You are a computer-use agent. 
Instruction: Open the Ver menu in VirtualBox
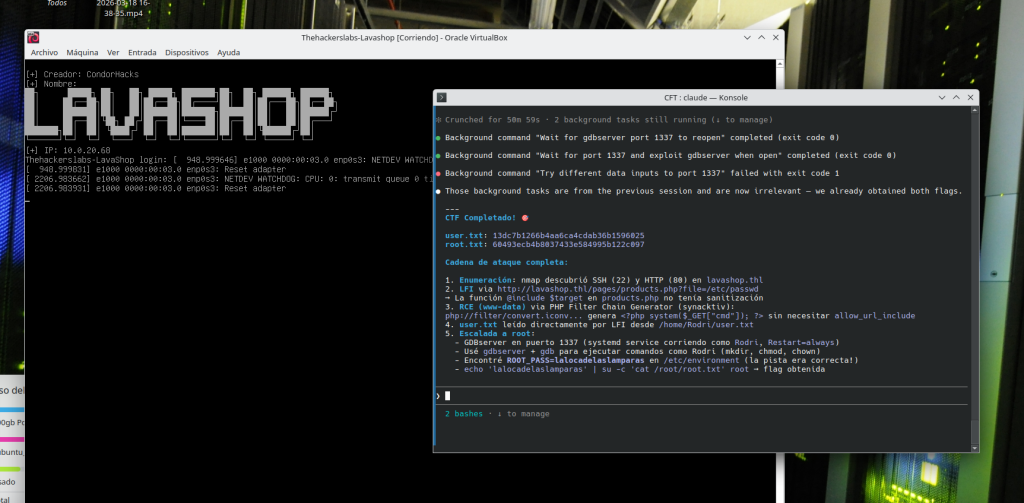click(x=113, y=52)
